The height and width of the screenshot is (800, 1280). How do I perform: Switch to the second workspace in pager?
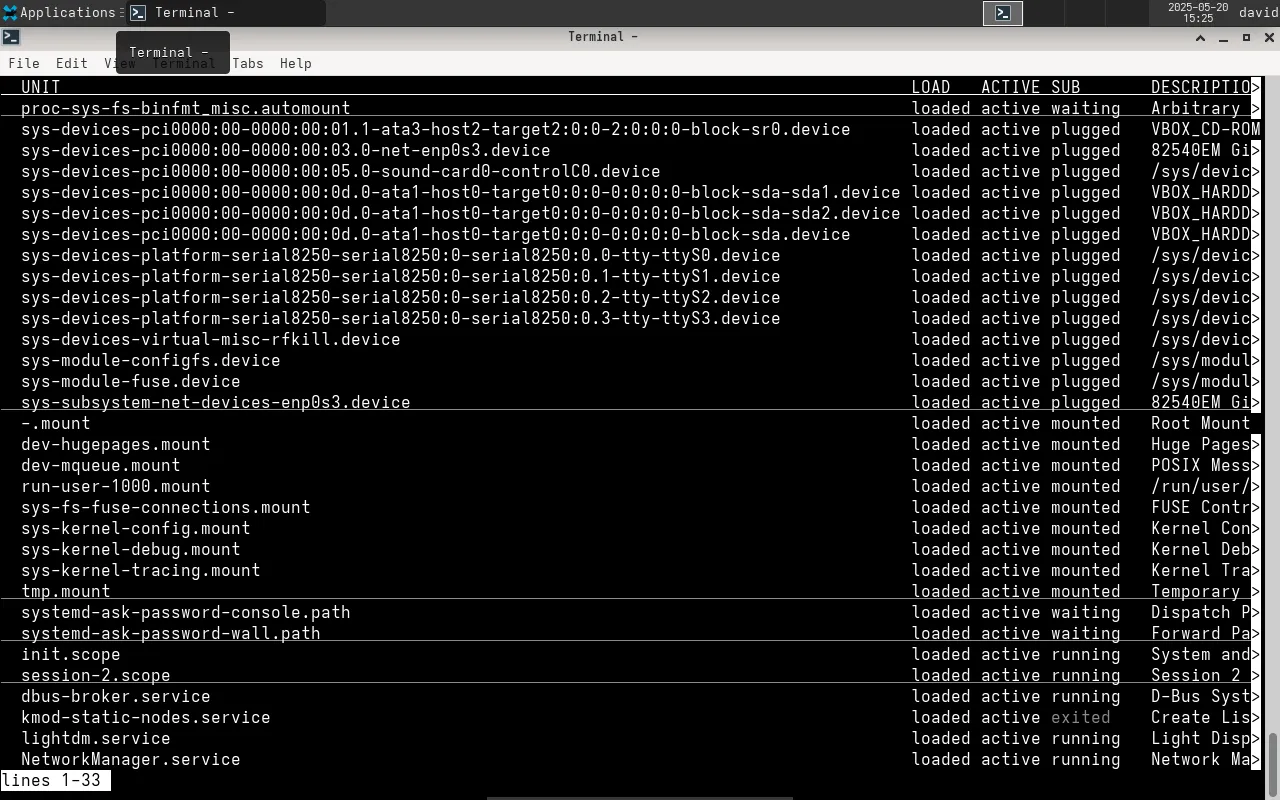pos(1043,13)
